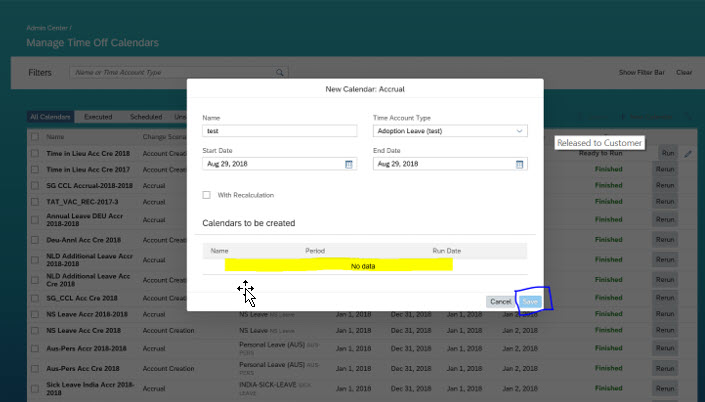Switch to the Executed tab
Screen dimensions: 705x402
pos(98,117)
